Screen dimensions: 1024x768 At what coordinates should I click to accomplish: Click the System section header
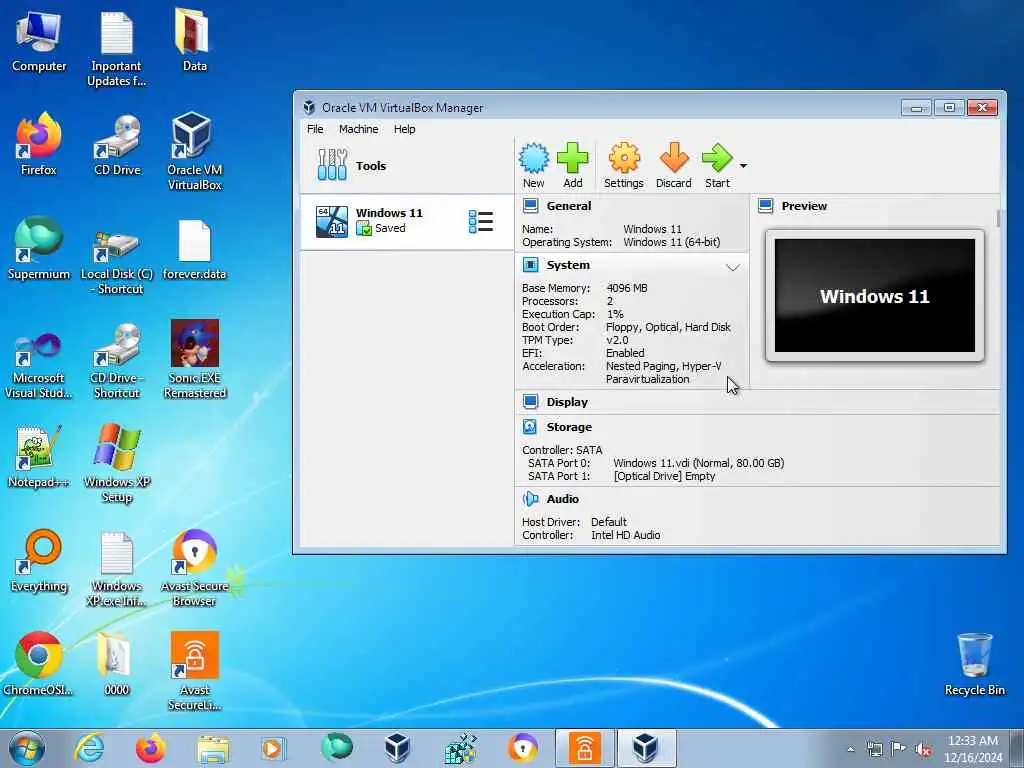click(x=568, y=264)
